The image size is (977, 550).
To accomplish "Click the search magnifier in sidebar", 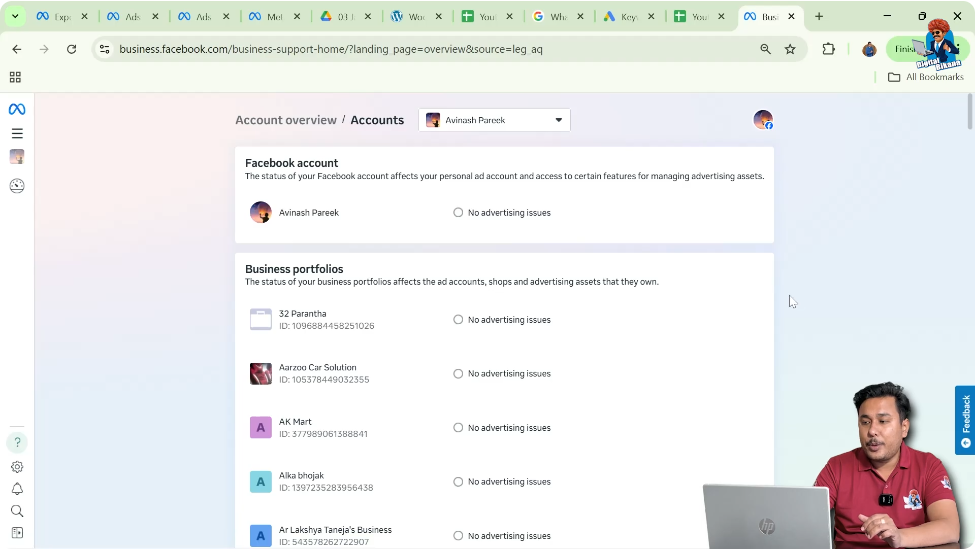I will click(x=17, y=511).
